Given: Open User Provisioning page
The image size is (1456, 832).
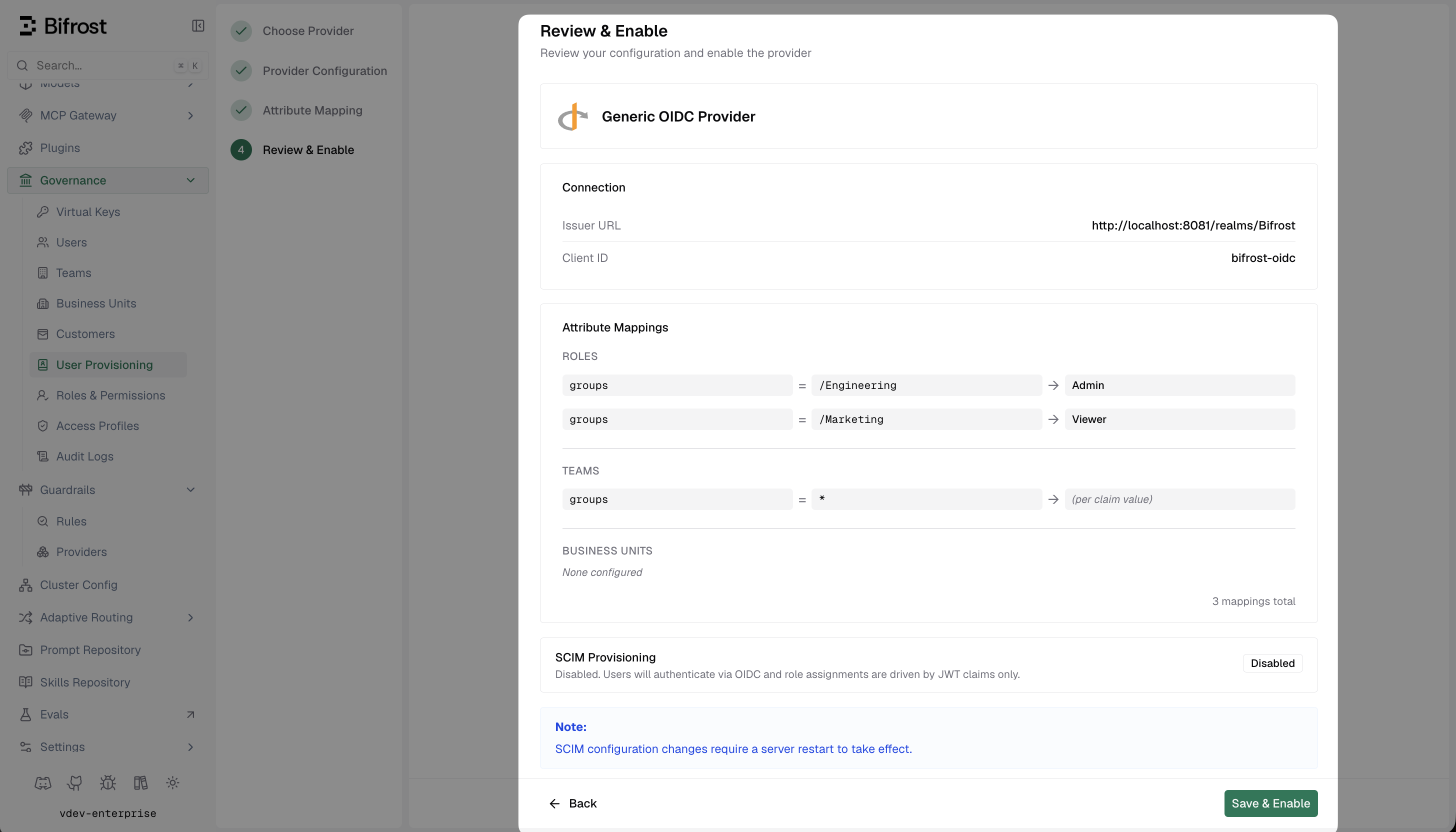Looking at the screenshot, I should coord(108,364).
